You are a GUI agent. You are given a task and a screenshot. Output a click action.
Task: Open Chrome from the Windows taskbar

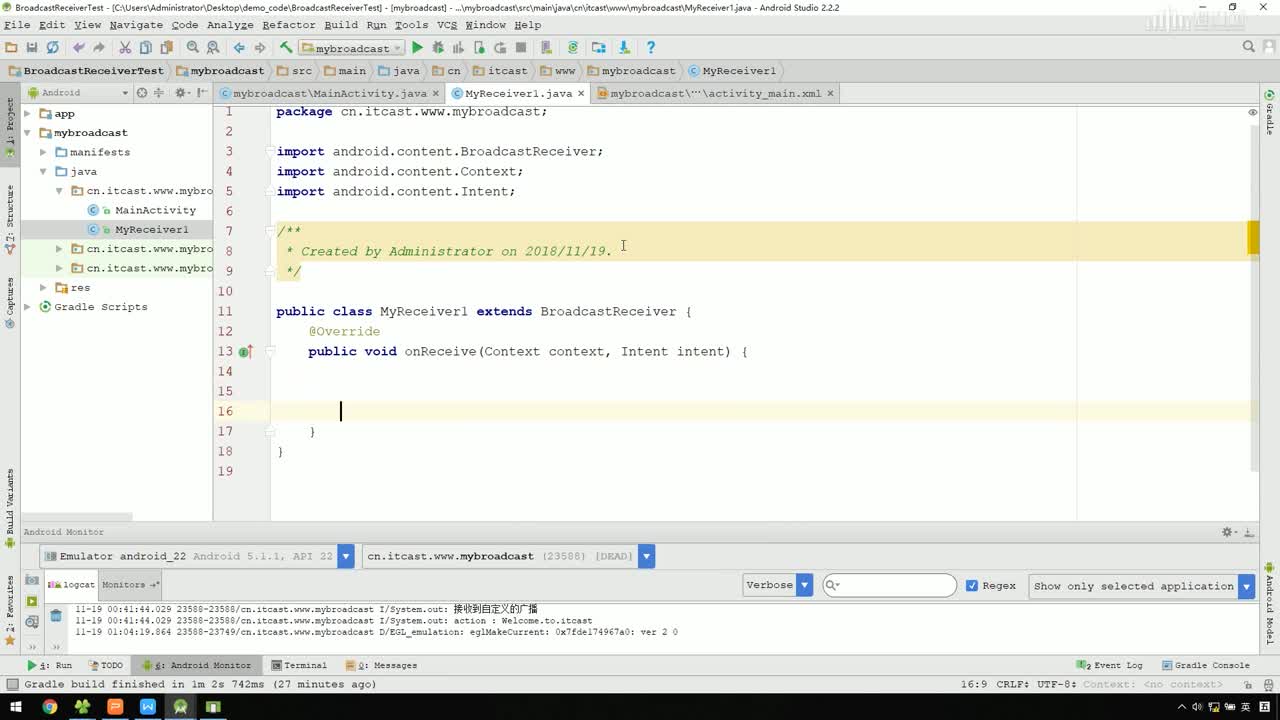[x=49, y=707]
